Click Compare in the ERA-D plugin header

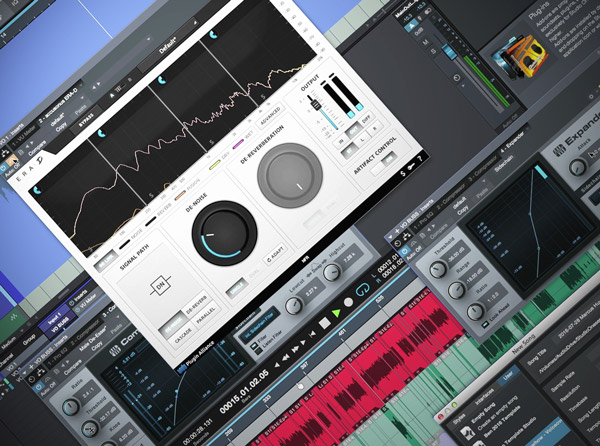pos(37,150)
